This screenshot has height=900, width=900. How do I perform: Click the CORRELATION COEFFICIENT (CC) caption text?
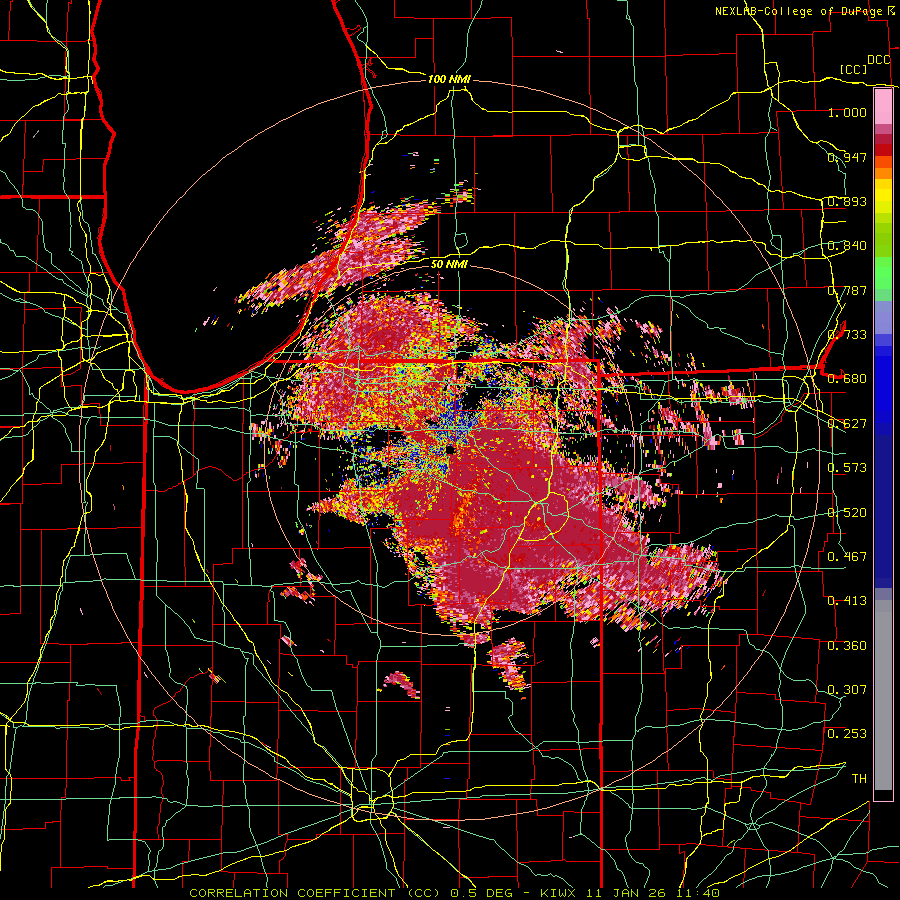click(315, 893)
